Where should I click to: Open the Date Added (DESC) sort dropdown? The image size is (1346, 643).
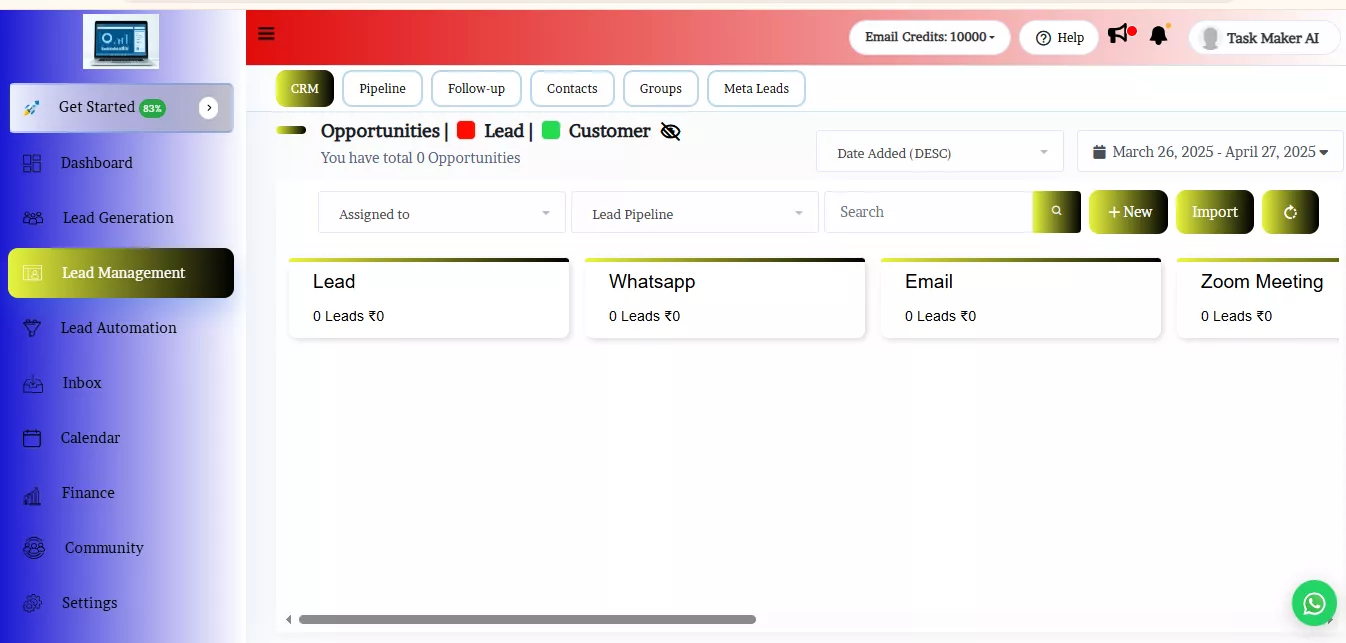pos(940,153)
